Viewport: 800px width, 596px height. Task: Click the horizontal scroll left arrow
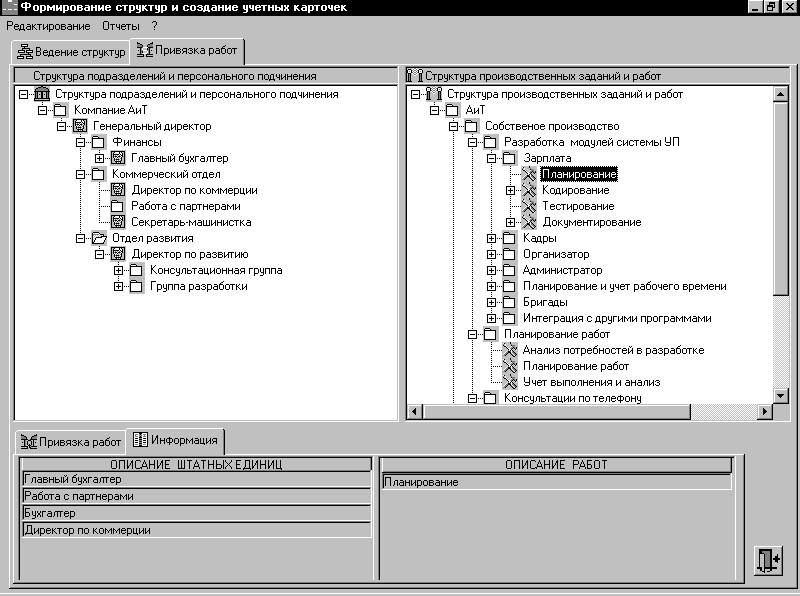pos(415,412)
